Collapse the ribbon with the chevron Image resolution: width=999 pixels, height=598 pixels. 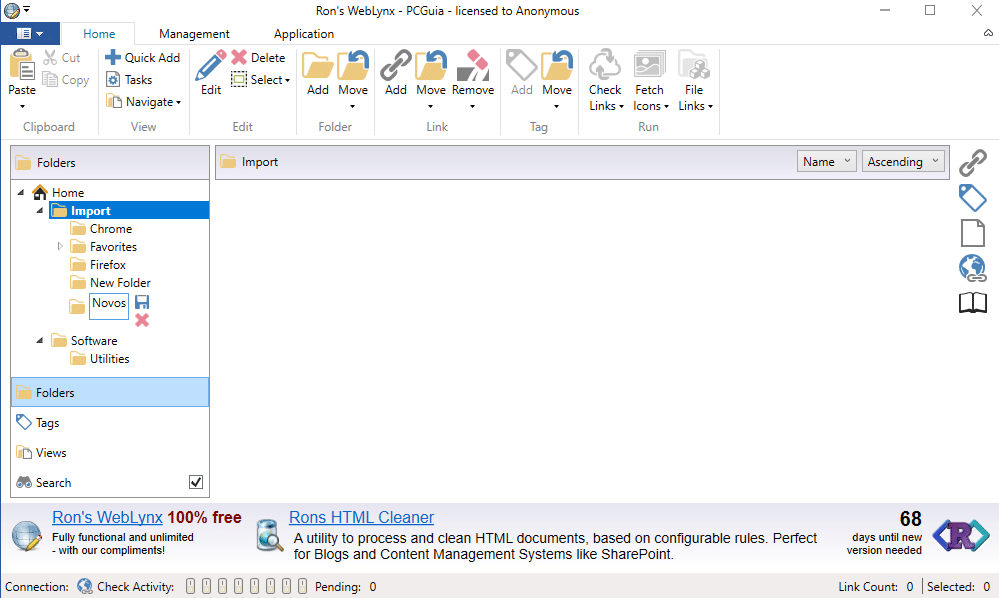pos(988,33)
